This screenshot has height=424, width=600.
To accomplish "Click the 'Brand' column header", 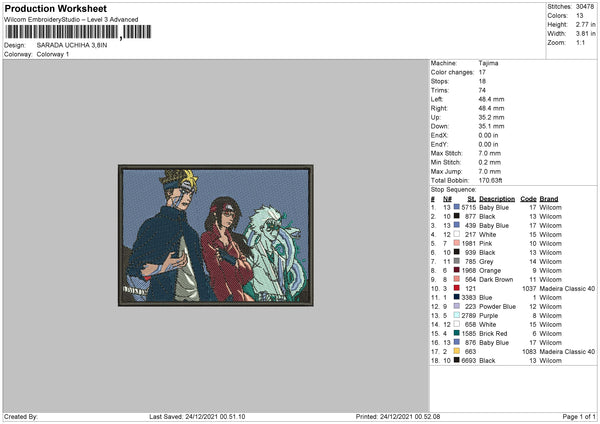I will [x=549, y=199].
